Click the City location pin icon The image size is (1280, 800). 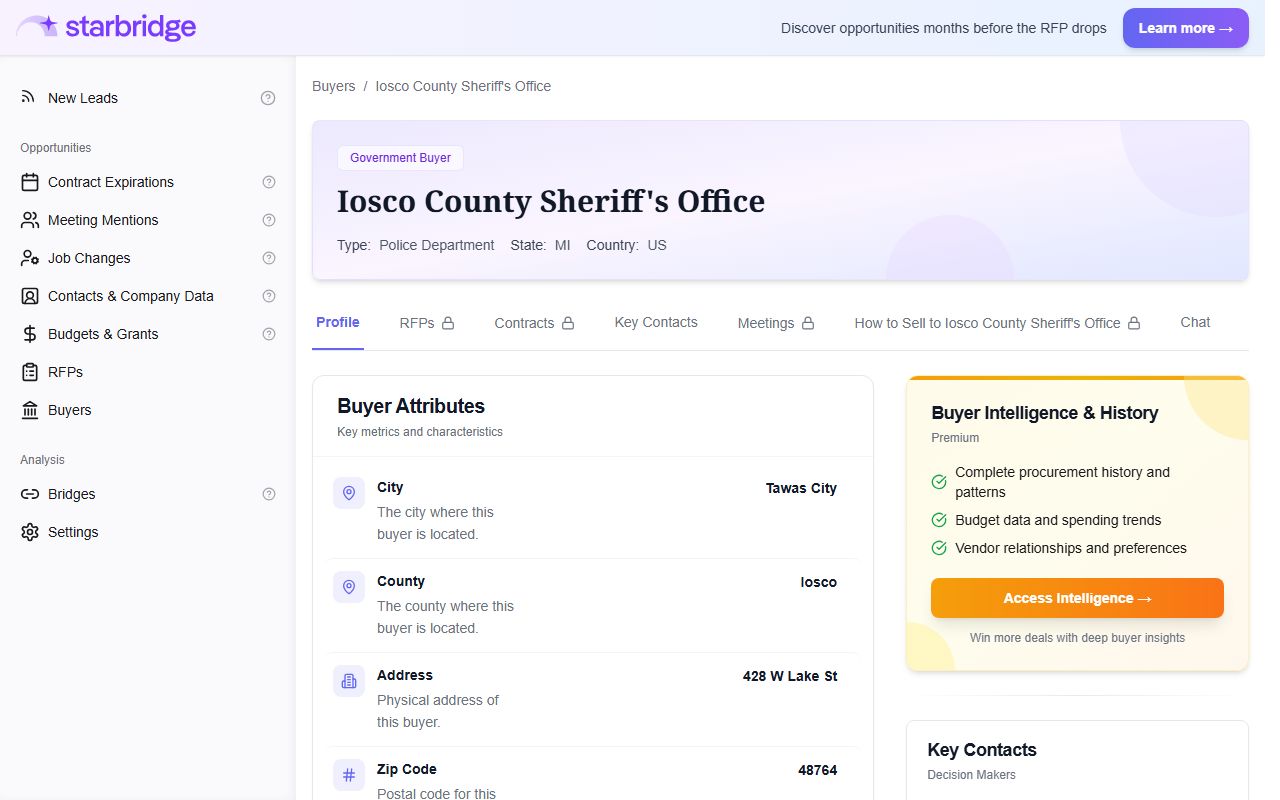pyautogui.click(x=349, y=493)
